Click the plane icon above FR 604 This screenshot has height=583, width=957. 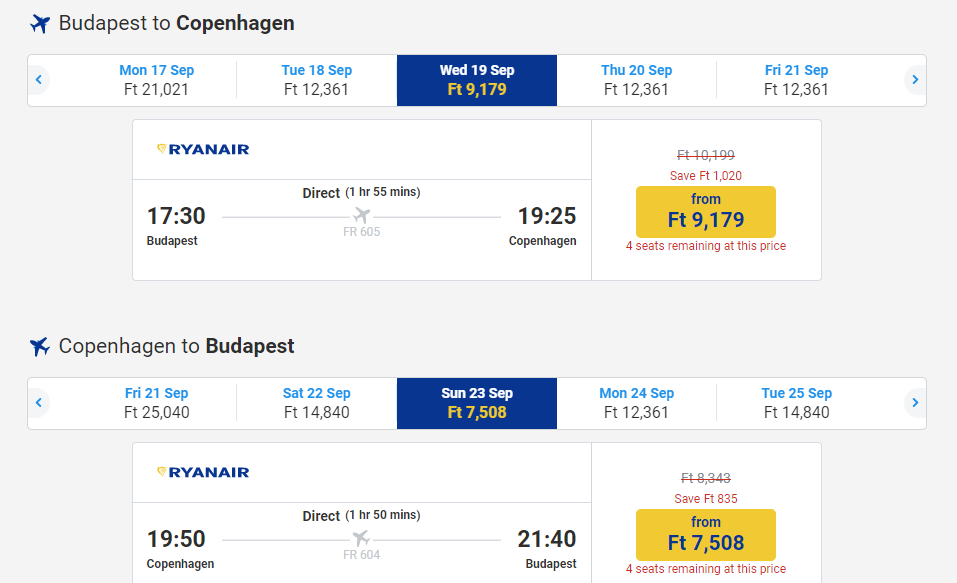click(362, 539)
